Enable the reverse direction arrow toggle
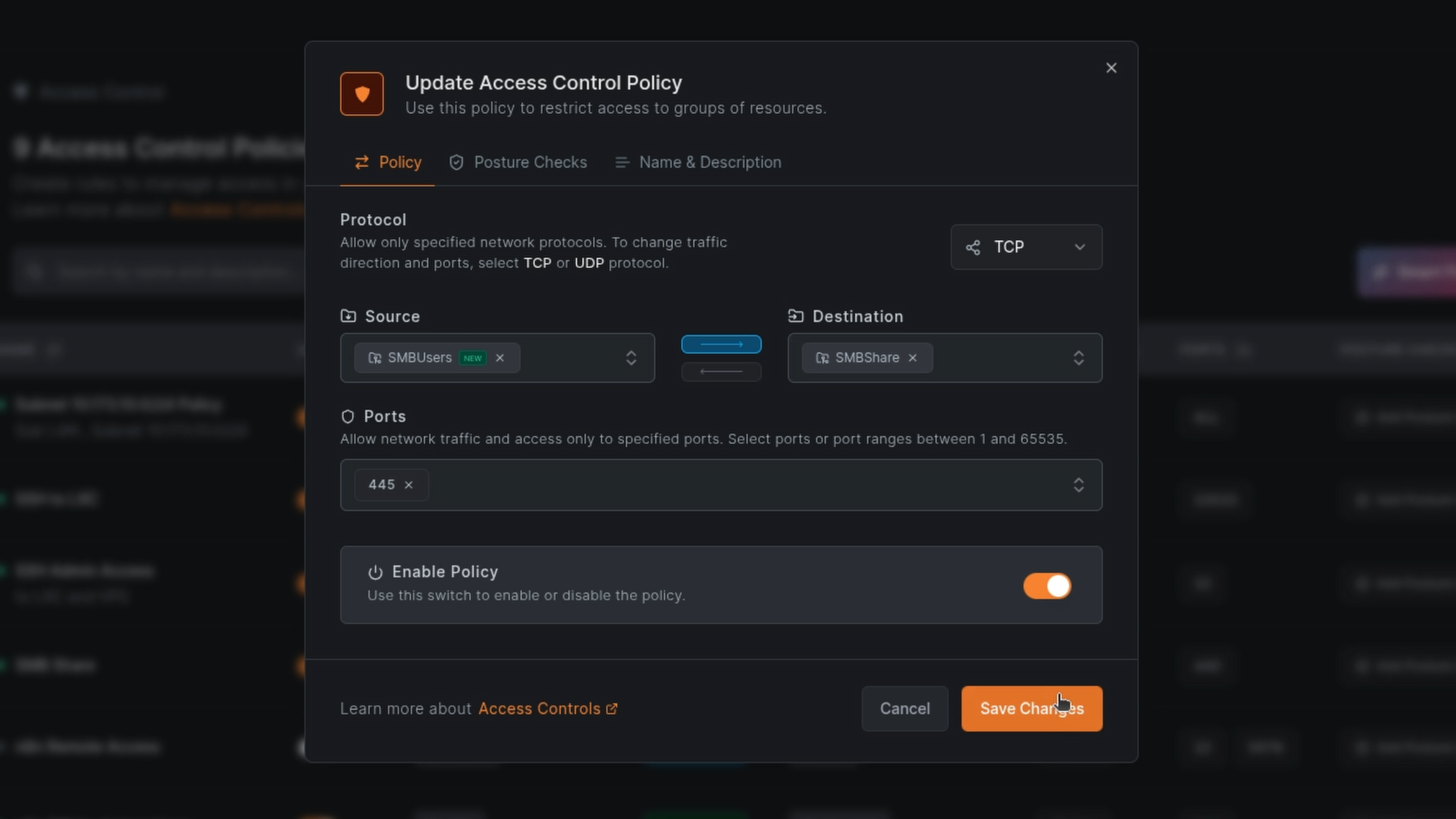This screenshot has width=1456, height=819. point(721,371)
